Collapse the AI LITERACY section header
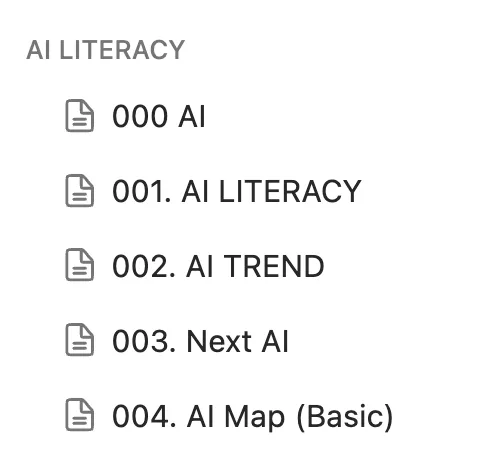 click(x=105, y=50)
